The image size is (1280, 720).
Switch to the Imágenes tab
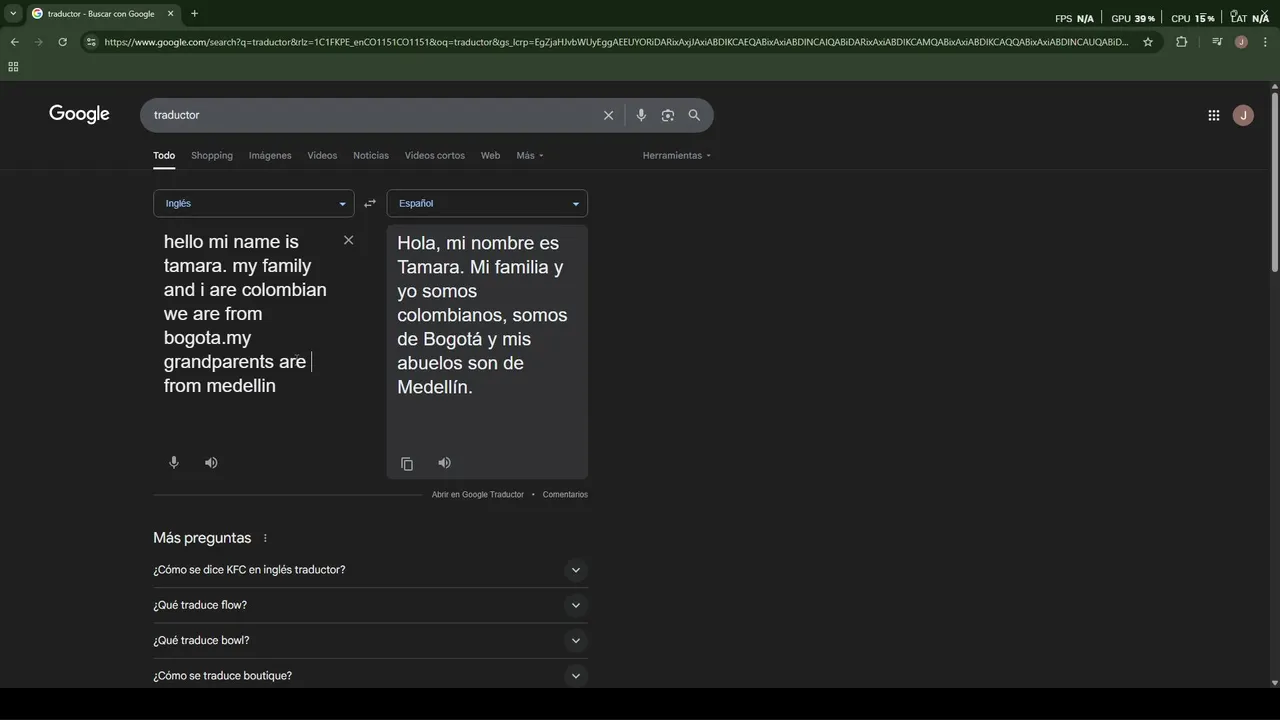(x=270, y=155)
